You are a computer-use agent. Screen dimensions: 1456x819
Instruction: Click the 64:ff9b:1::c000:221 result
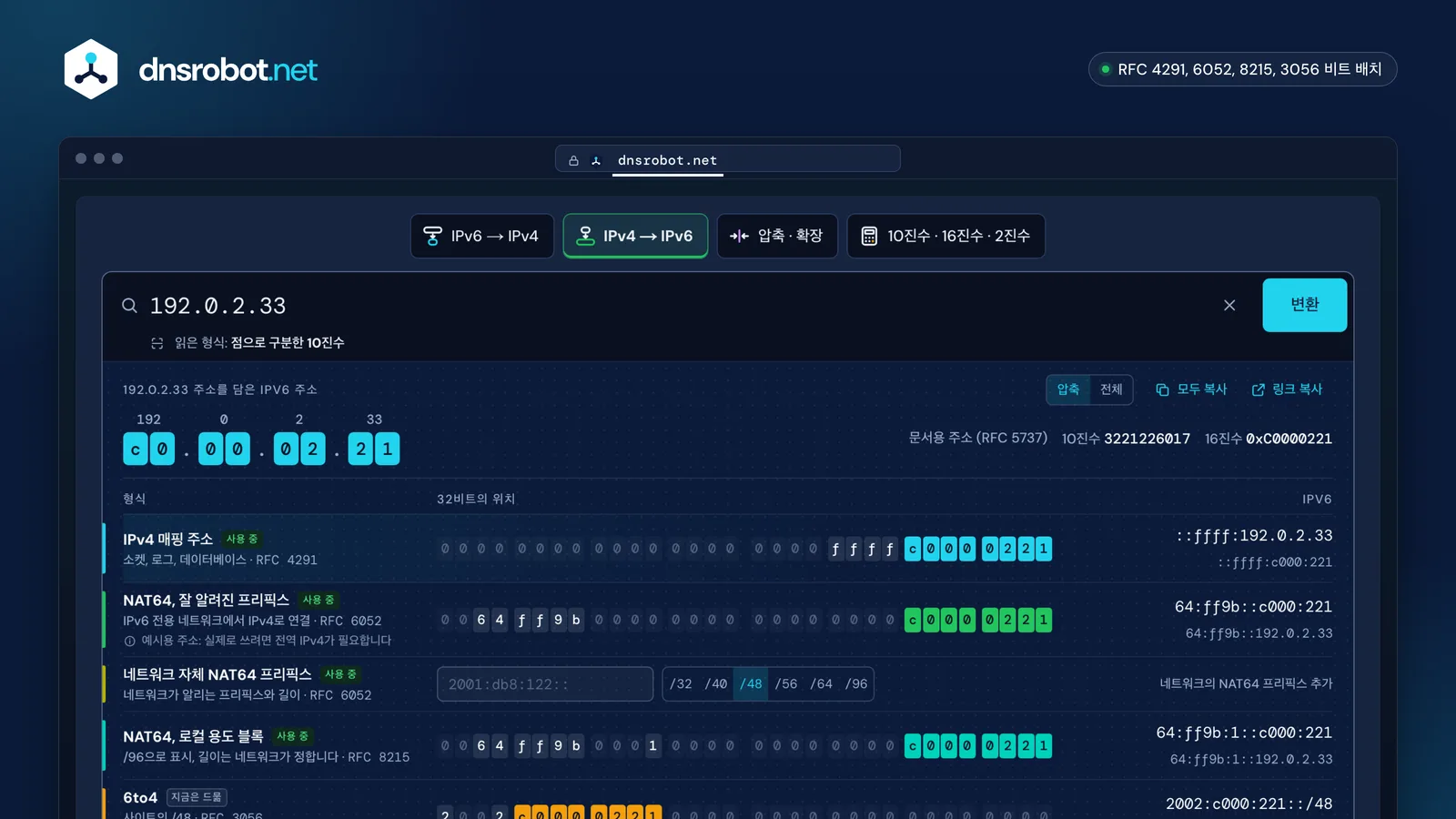coord(1244,733)
